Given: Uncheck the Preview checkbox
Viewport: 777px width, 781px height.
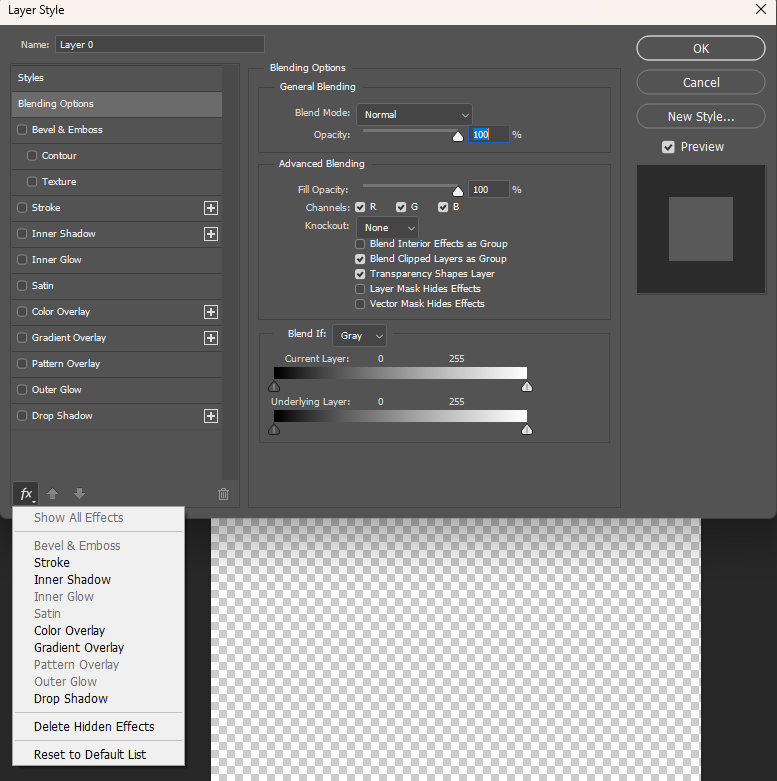Looking at the screenshot, I should click(668, 147).
